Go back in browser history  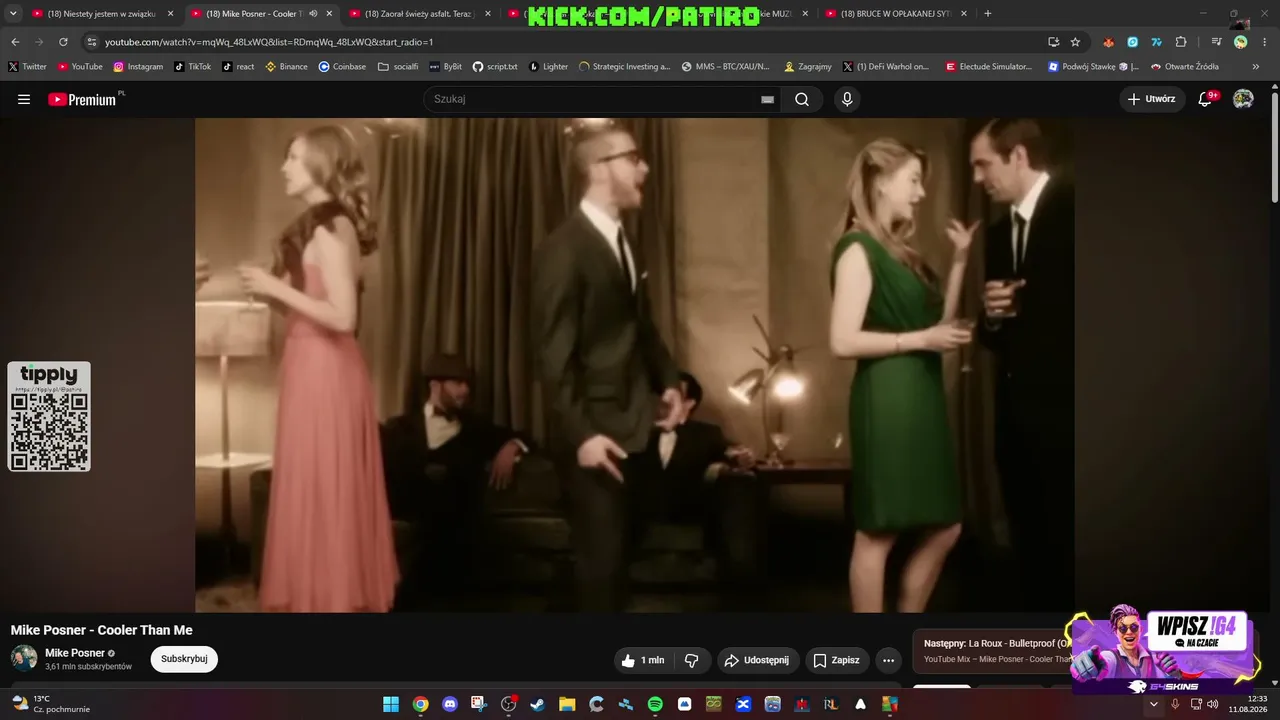pyautogui.click(x=15, y=42)
